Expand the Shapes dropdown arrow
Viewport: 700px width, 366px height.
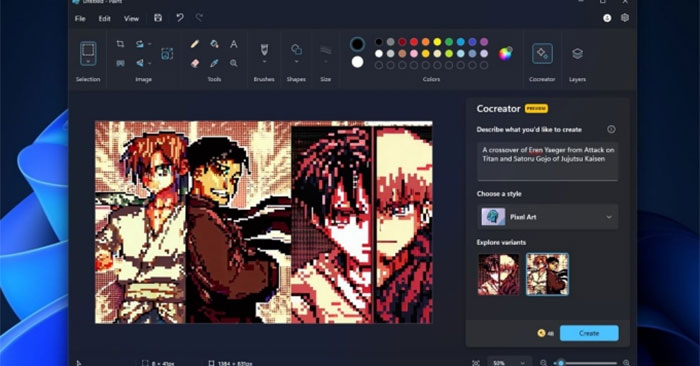pyautogui.click(x=296, y=62)
